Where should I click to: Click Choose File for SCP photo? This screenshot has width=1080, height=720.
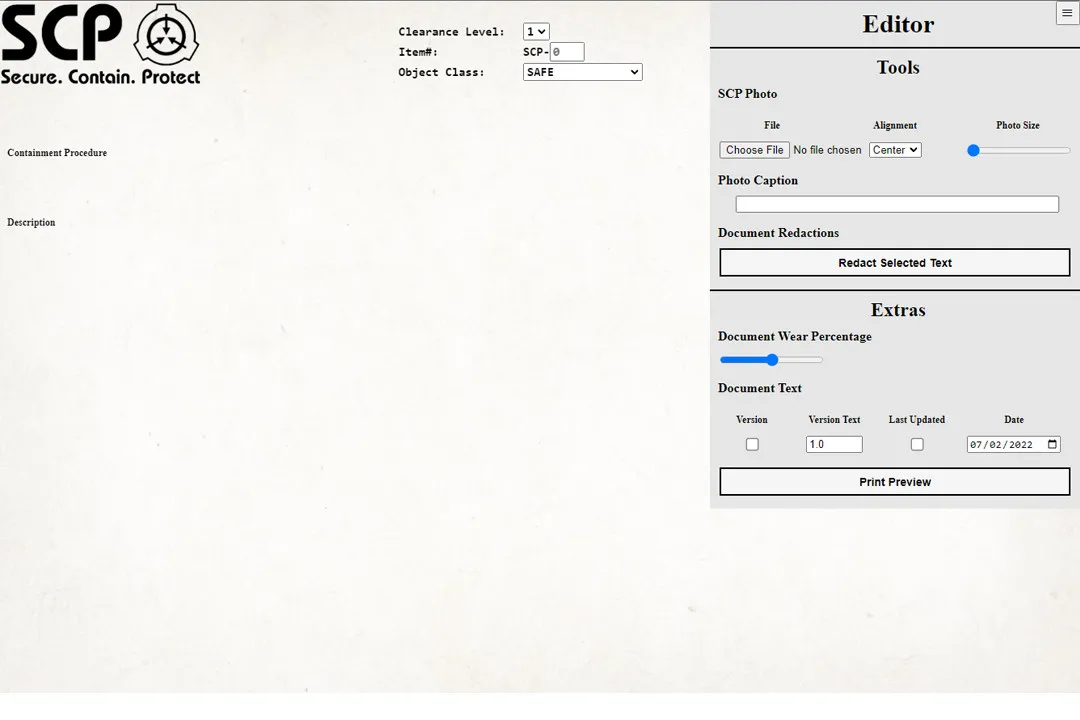[755, 150]
